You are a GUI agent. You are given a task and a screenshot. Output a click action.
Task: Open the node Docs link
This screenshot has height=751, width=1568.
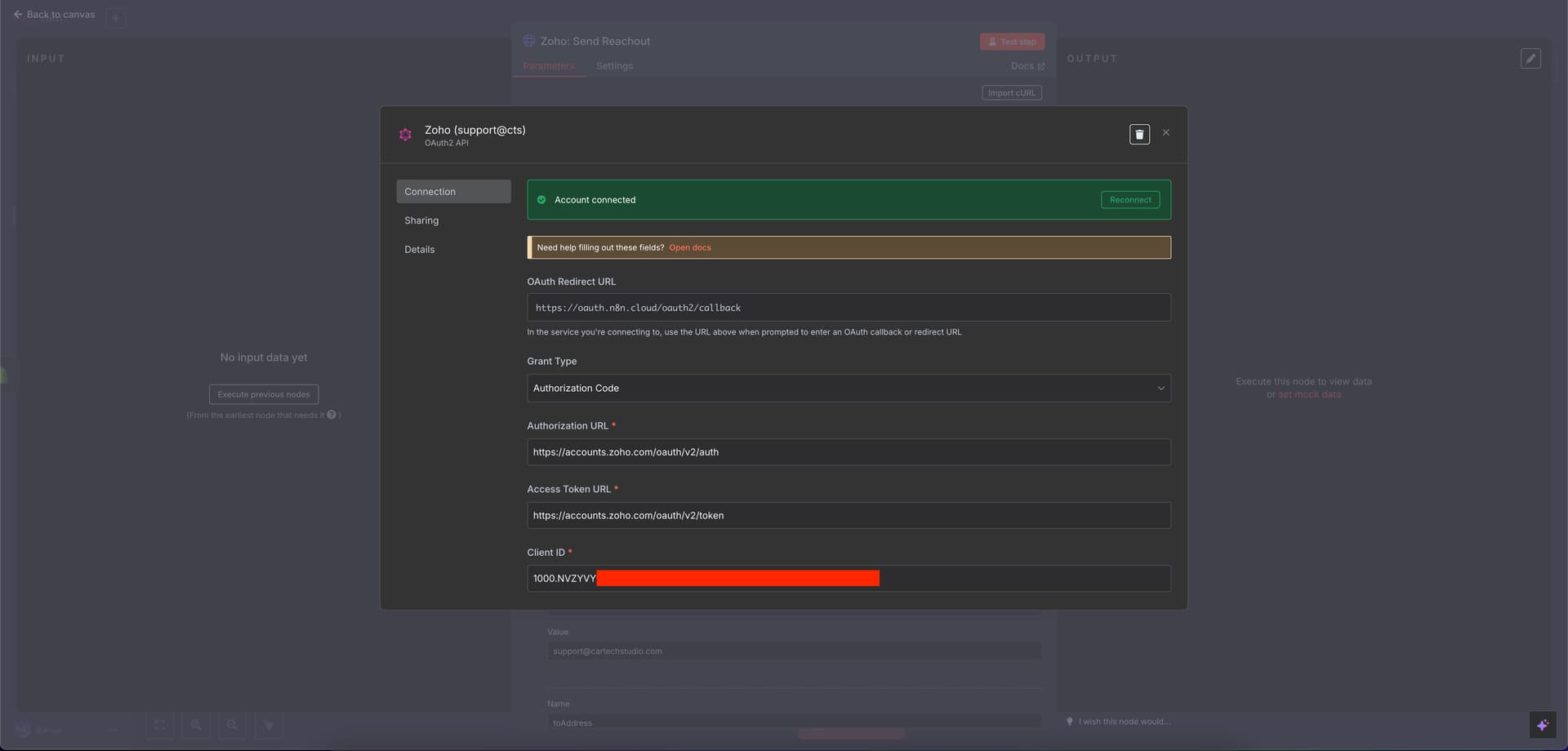(1027, 66)
